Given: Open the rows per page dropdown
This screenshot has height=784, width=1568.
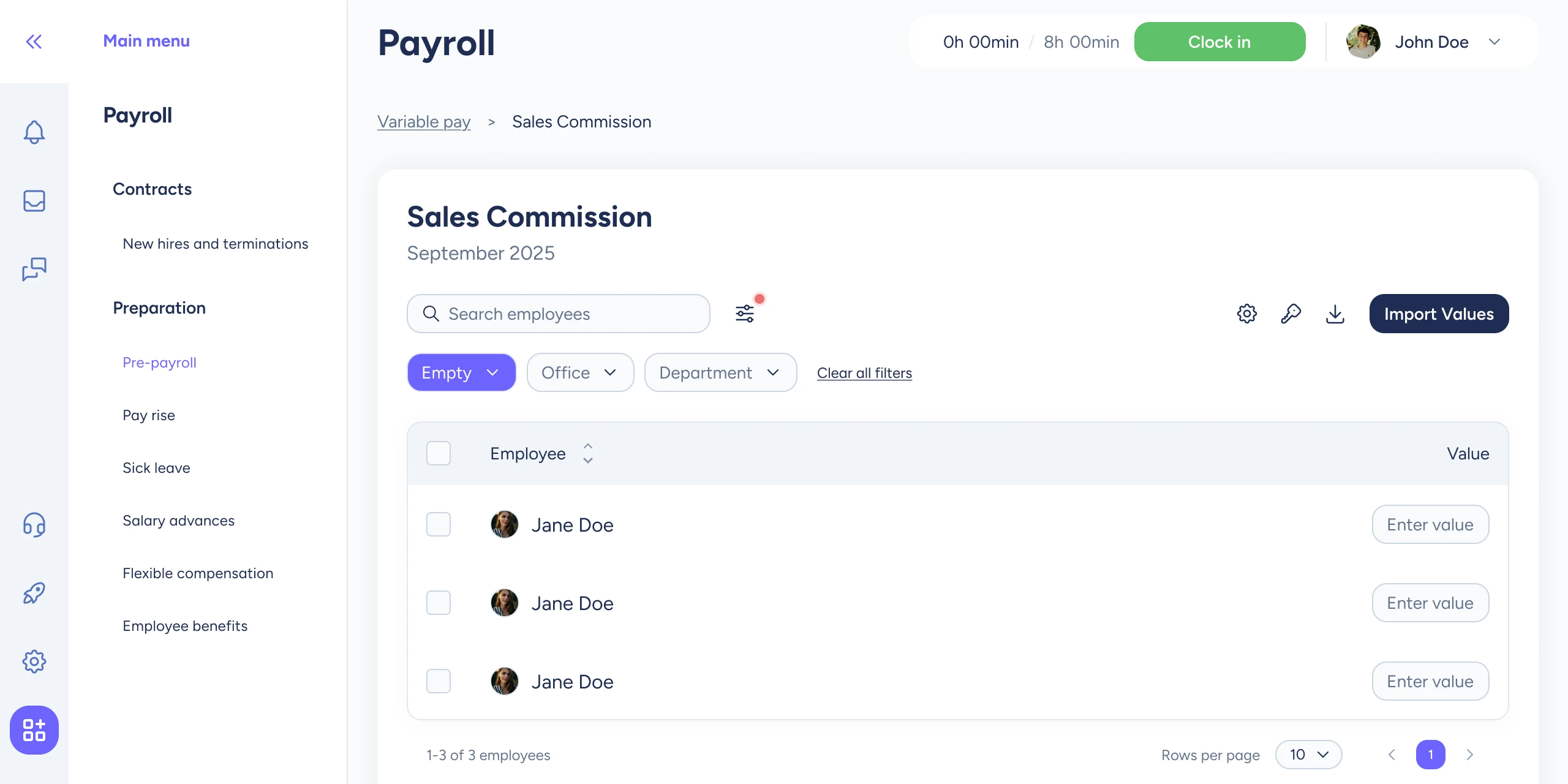Looking at the screenshot, I should pyautogui.click(x=1308, y=755).
